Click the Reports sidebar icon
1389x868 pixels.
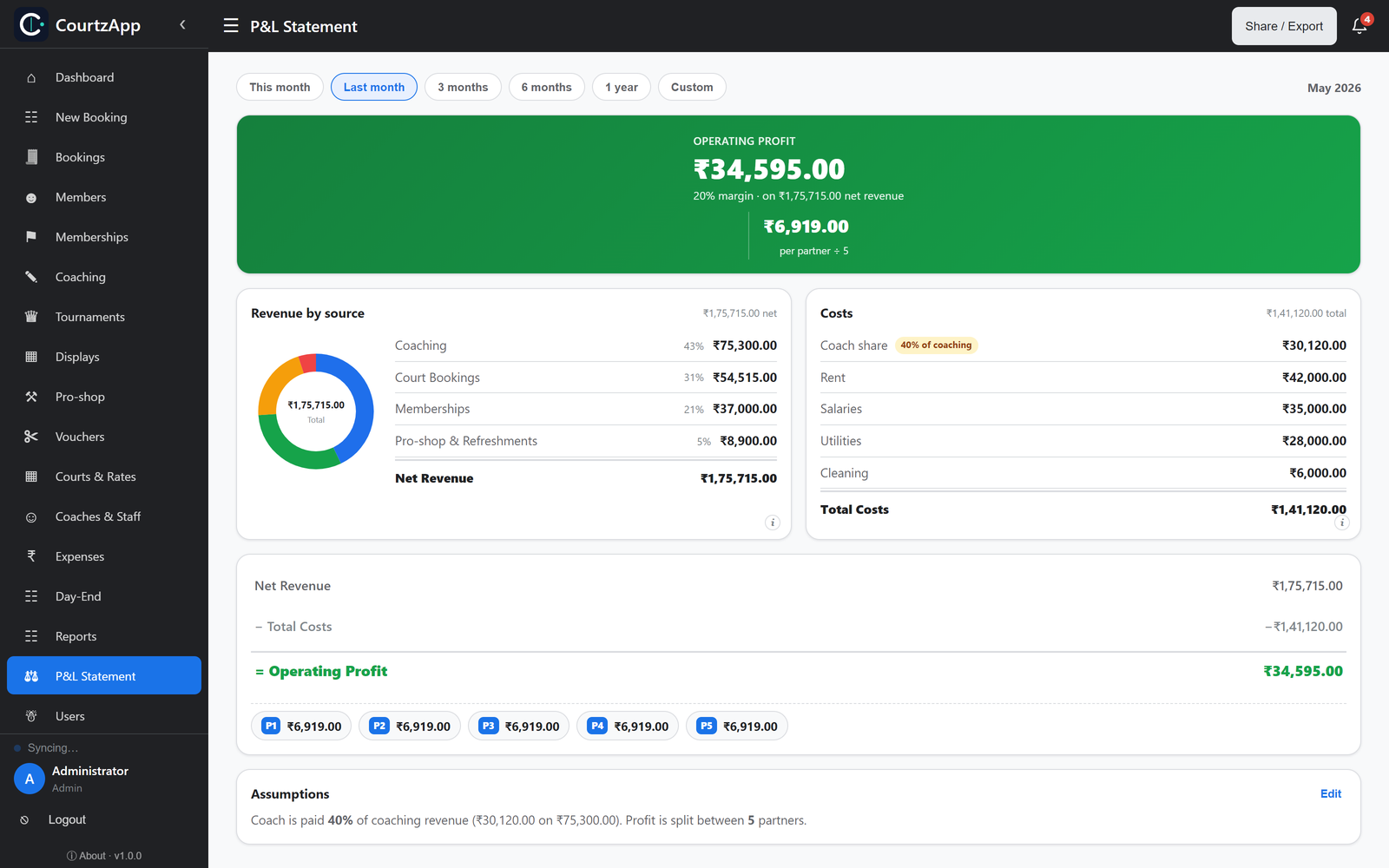[x=31, y=636]
